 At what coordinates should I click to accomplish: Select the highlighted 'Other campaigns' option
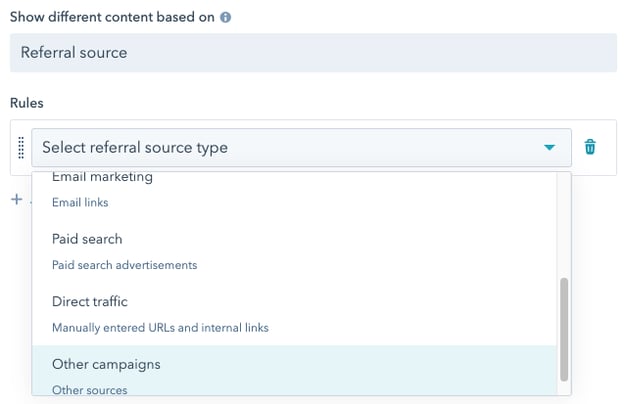point(106,364)
